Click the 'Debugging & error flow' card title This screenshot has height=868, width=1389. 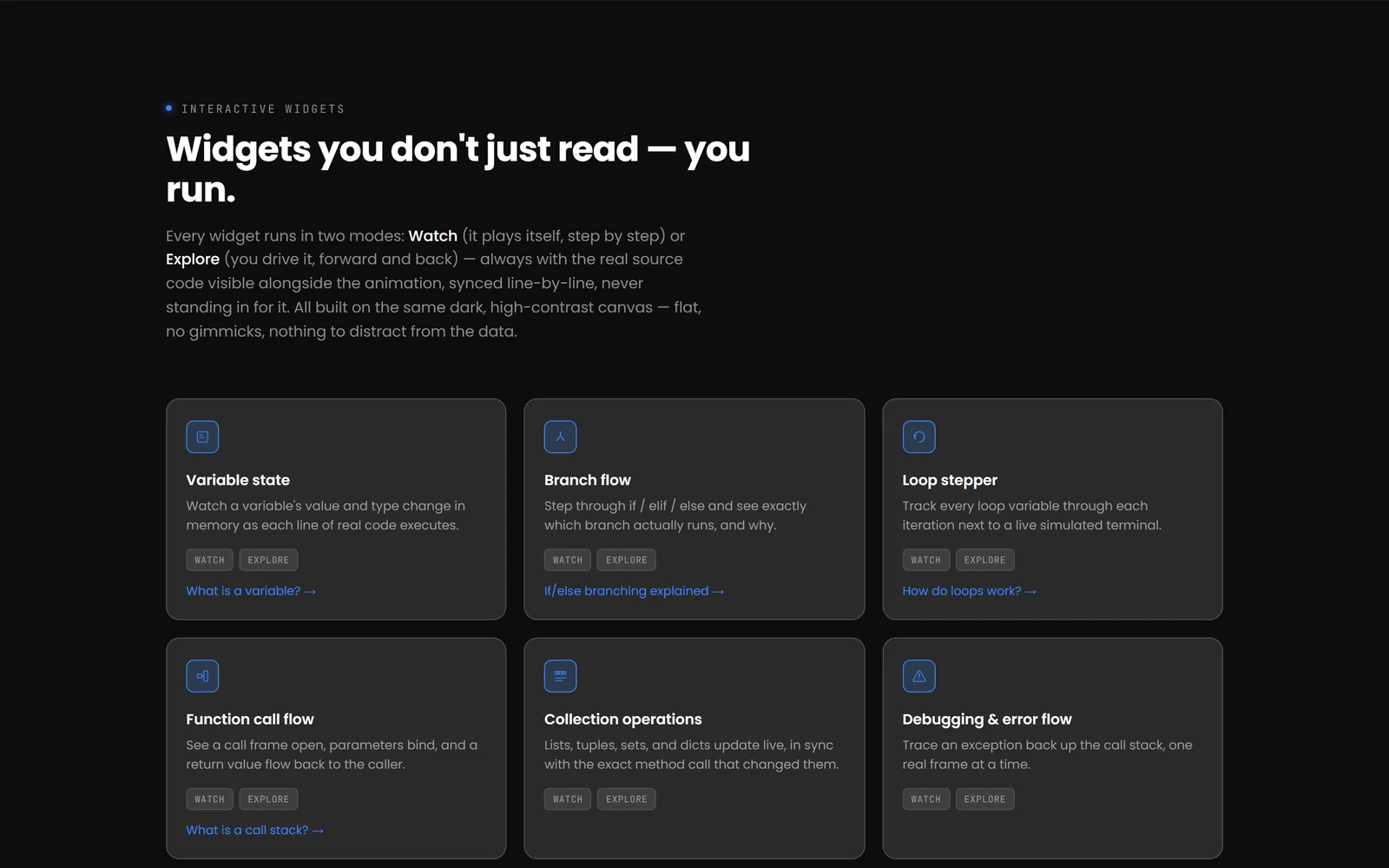pos(987,720)
